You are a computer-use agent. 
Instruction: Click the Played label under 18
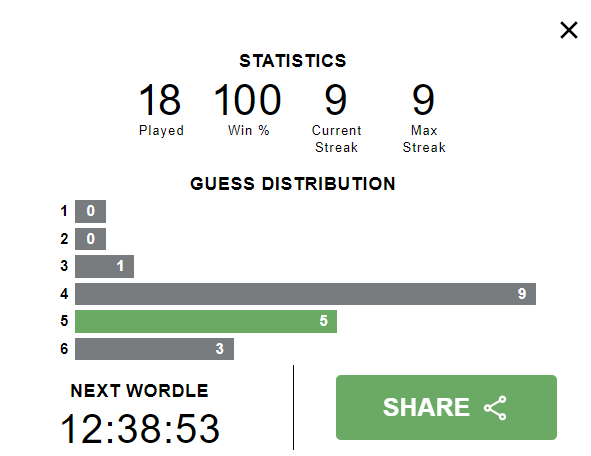tap(161, 131)
